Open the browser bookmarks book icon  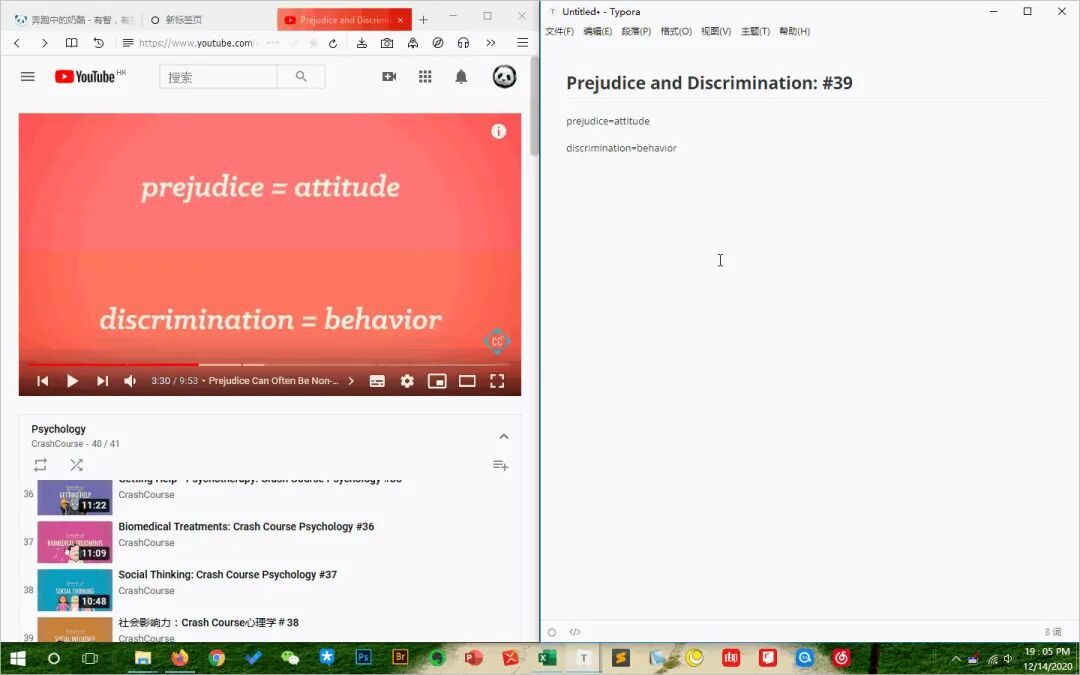(72, 43)
